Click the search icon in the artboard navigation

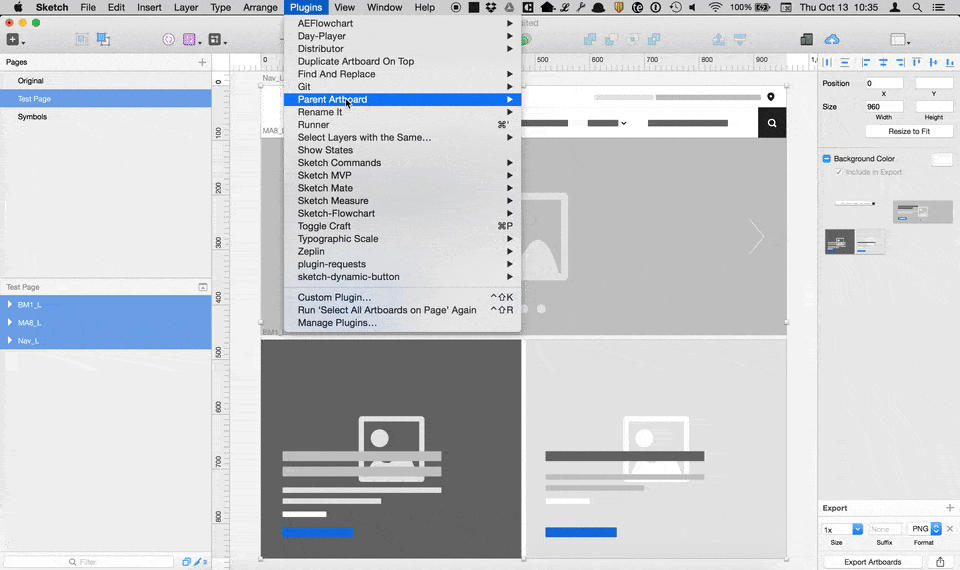772,122
